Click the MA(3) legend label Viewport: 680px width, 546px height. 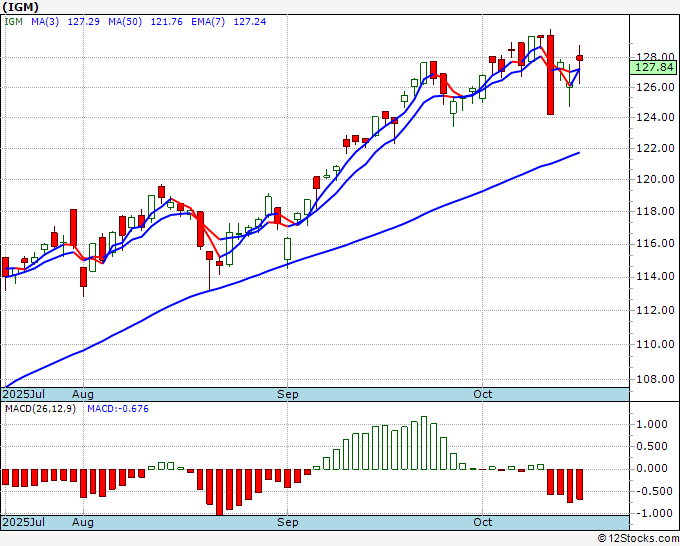click(45, 22)
